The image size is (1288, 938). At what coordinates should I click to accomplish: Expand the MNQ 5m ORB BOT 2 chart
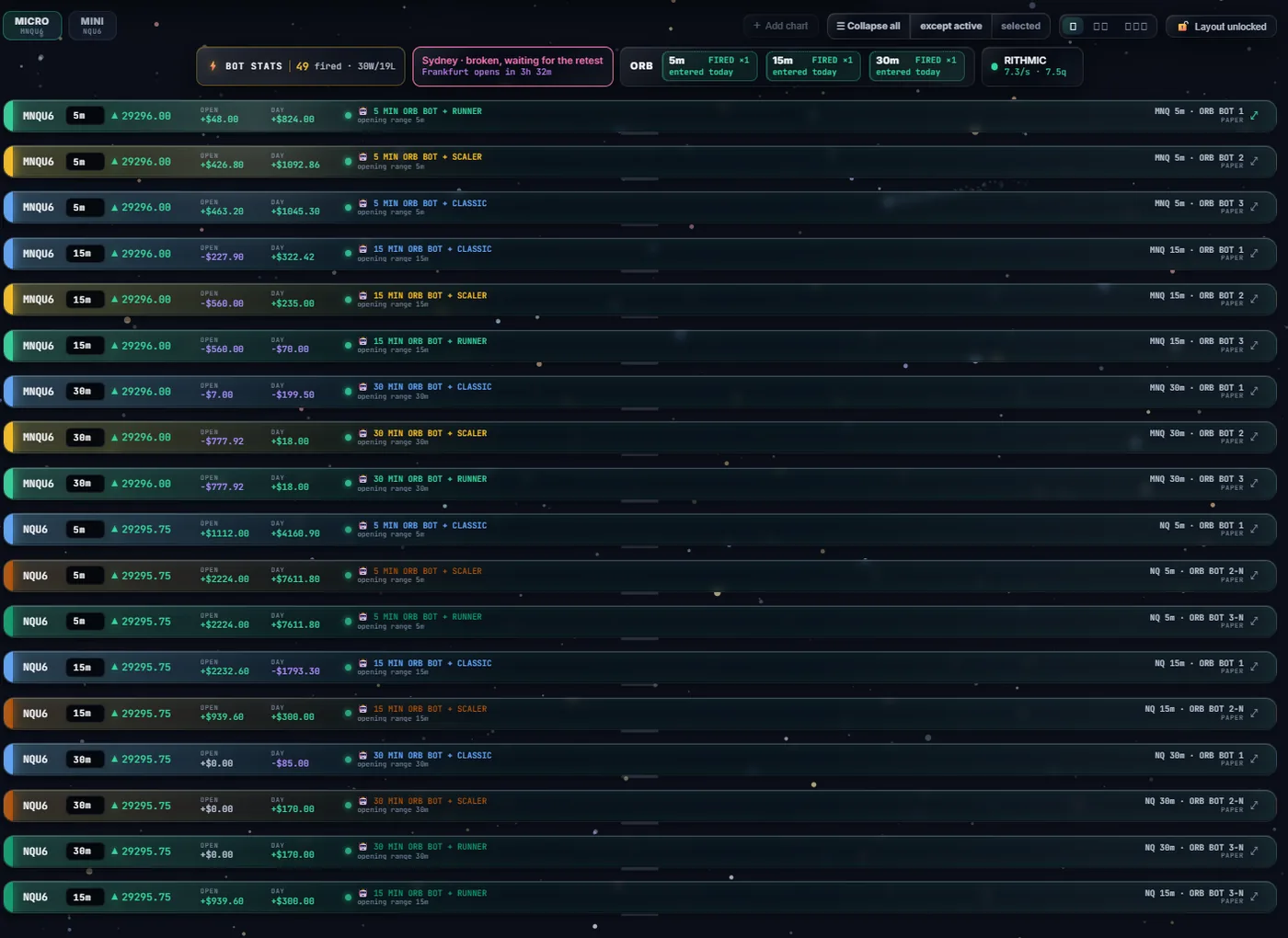click(1254, 161)
